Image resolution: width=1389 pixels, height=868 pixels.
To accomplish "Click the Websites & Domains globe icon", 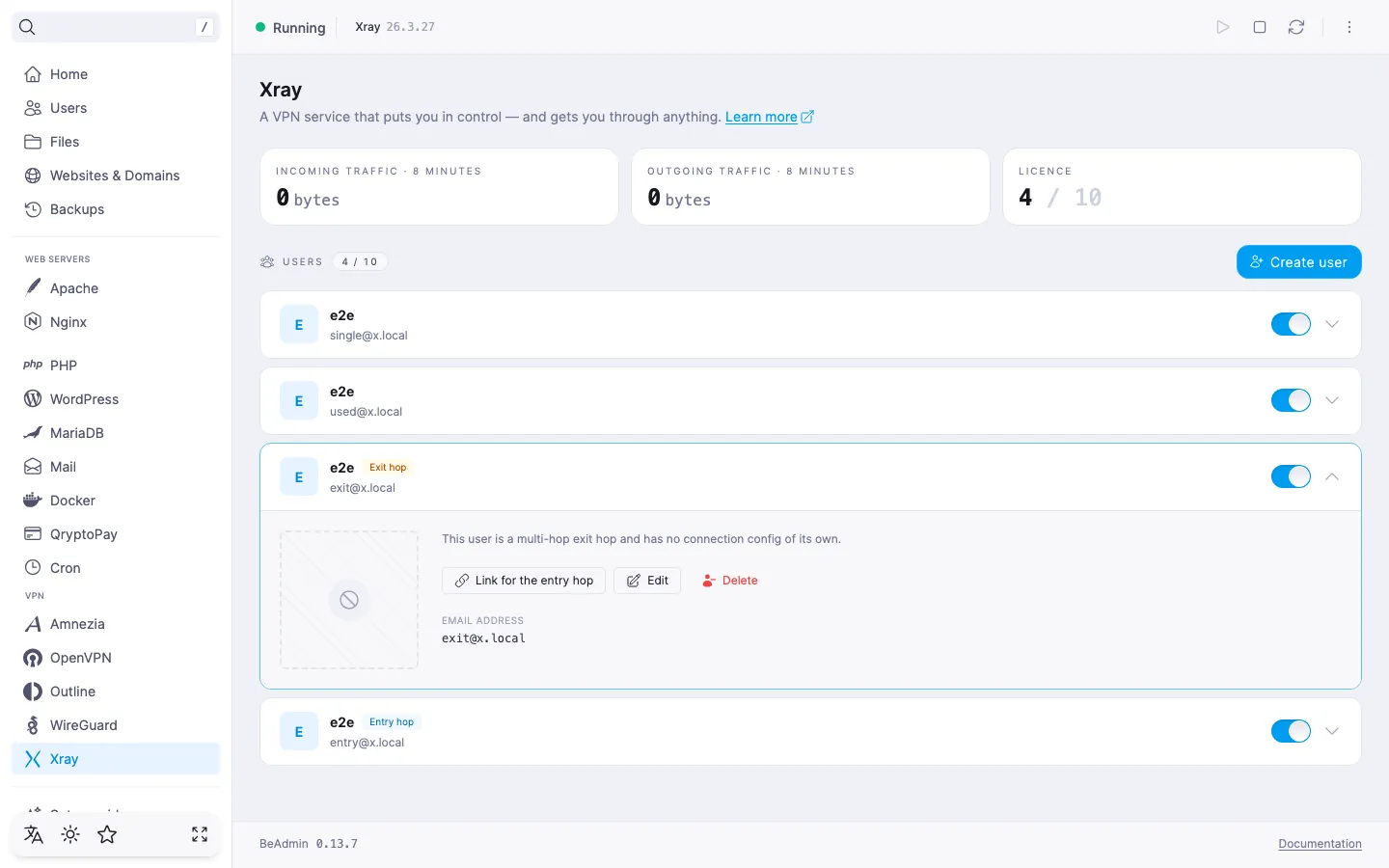I will [x=33, y=176].
